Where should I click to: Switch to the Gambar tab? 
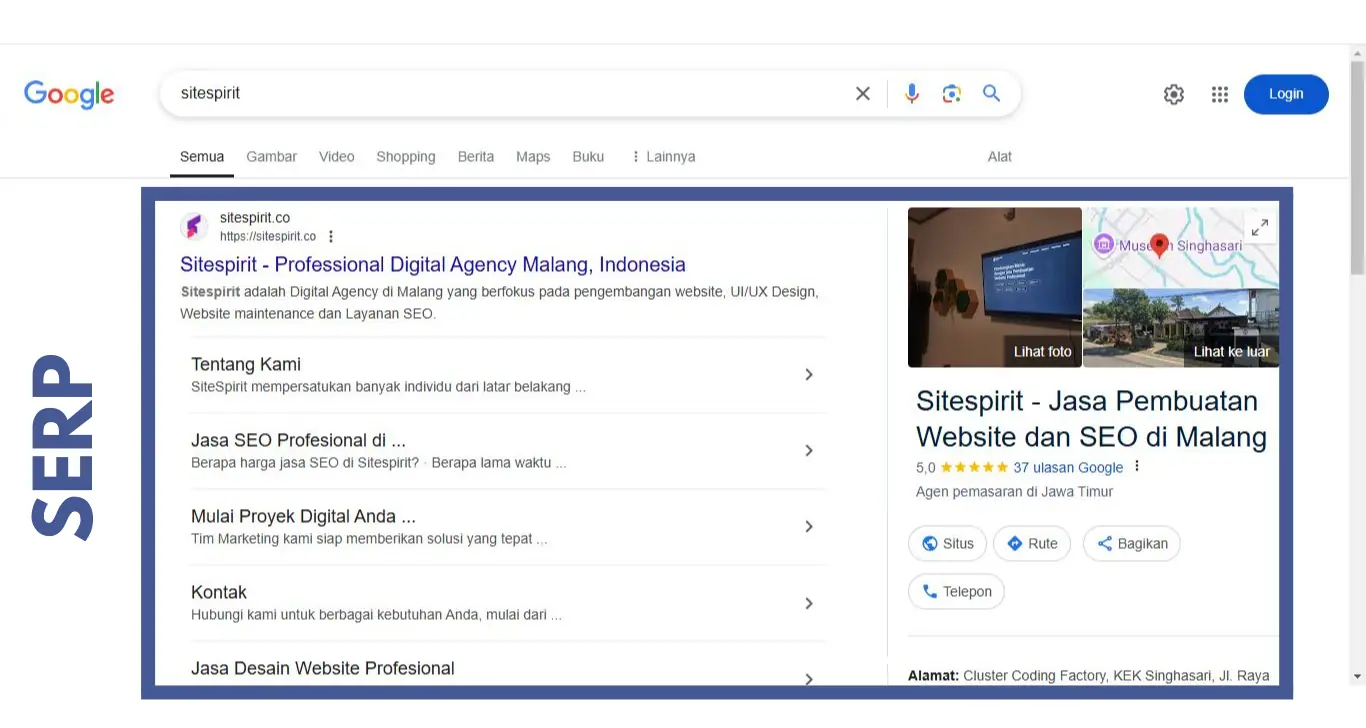click(x=272, y=157)
